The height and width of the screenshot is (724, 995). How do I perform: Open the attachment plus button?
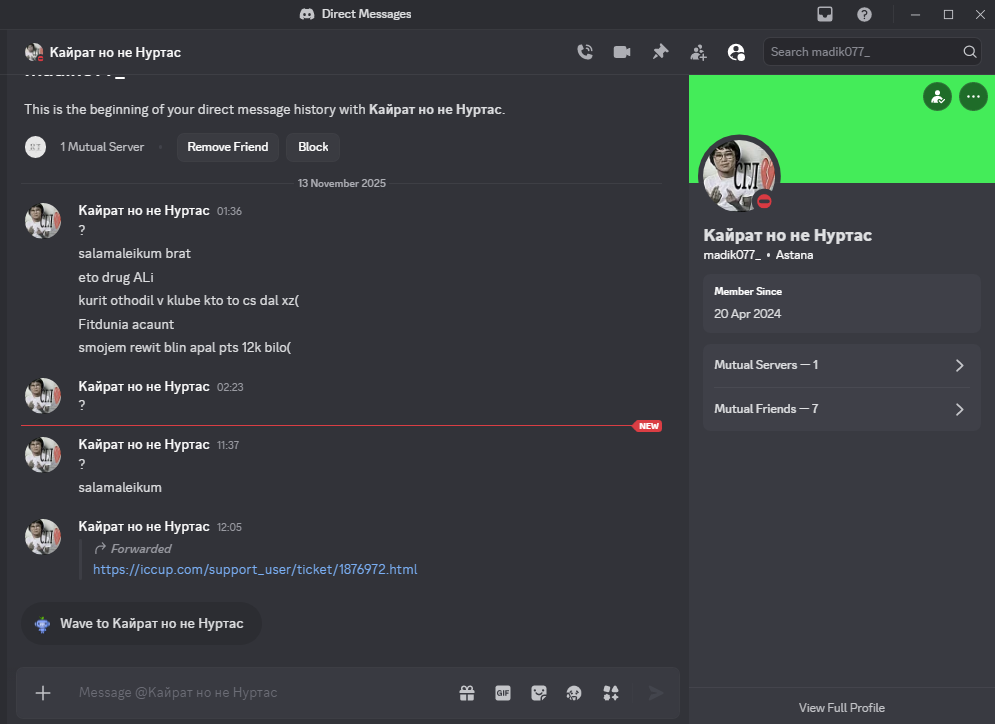[x=43, y=693]
